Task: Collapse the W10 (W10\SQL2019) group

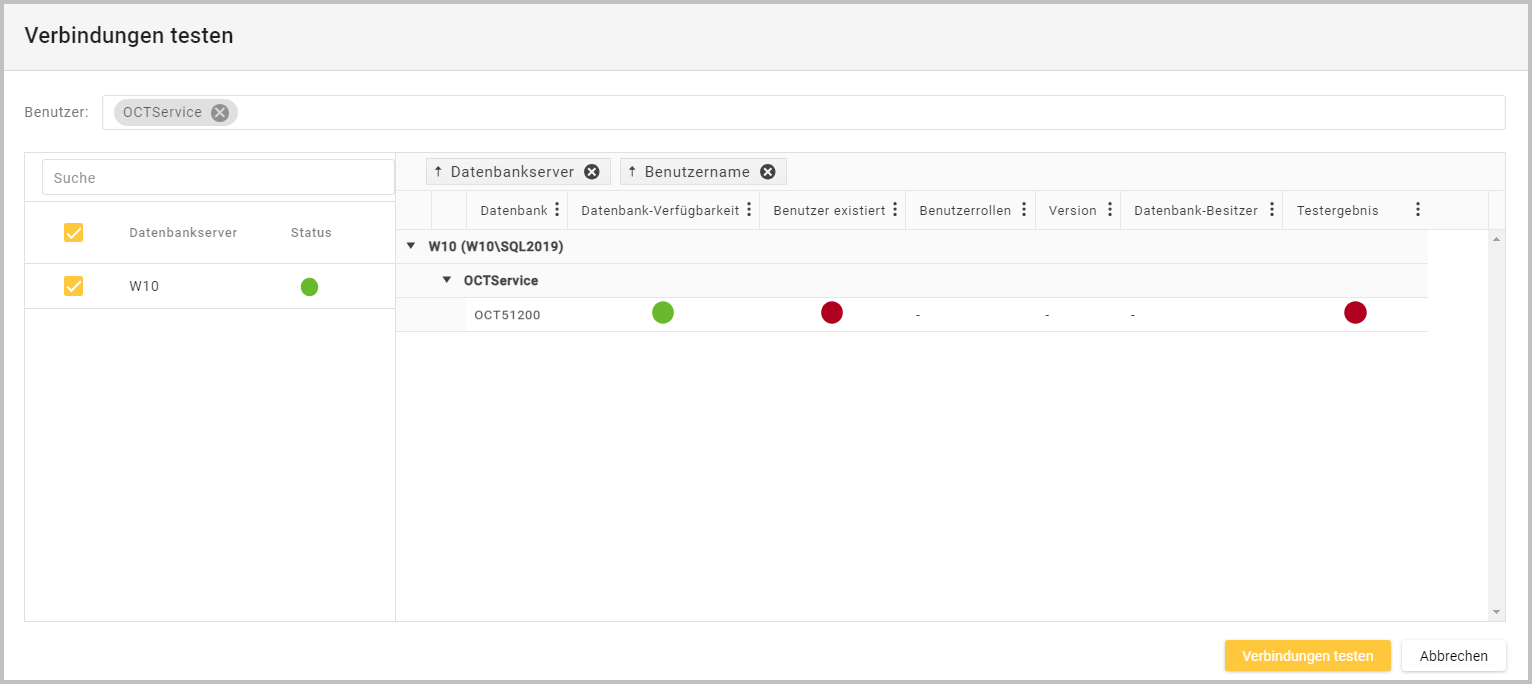Action: [x=411, y=246]
